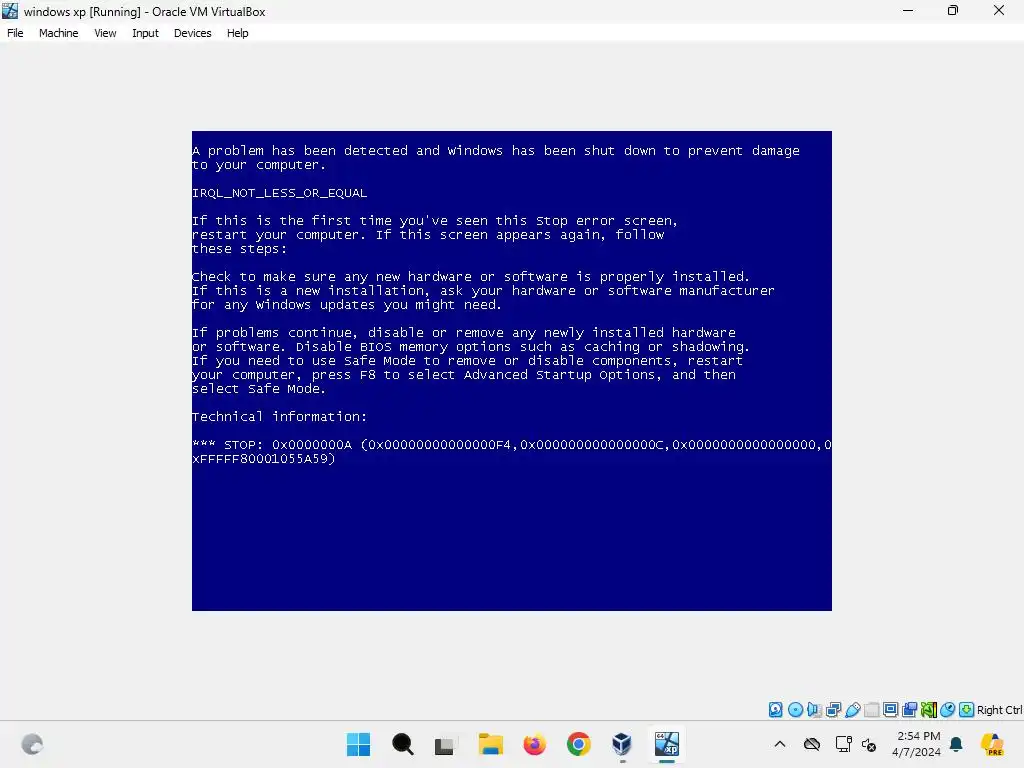Click the optical disk status icon
The width and height of the screenshot is (1024, 768).
(795, 709)
